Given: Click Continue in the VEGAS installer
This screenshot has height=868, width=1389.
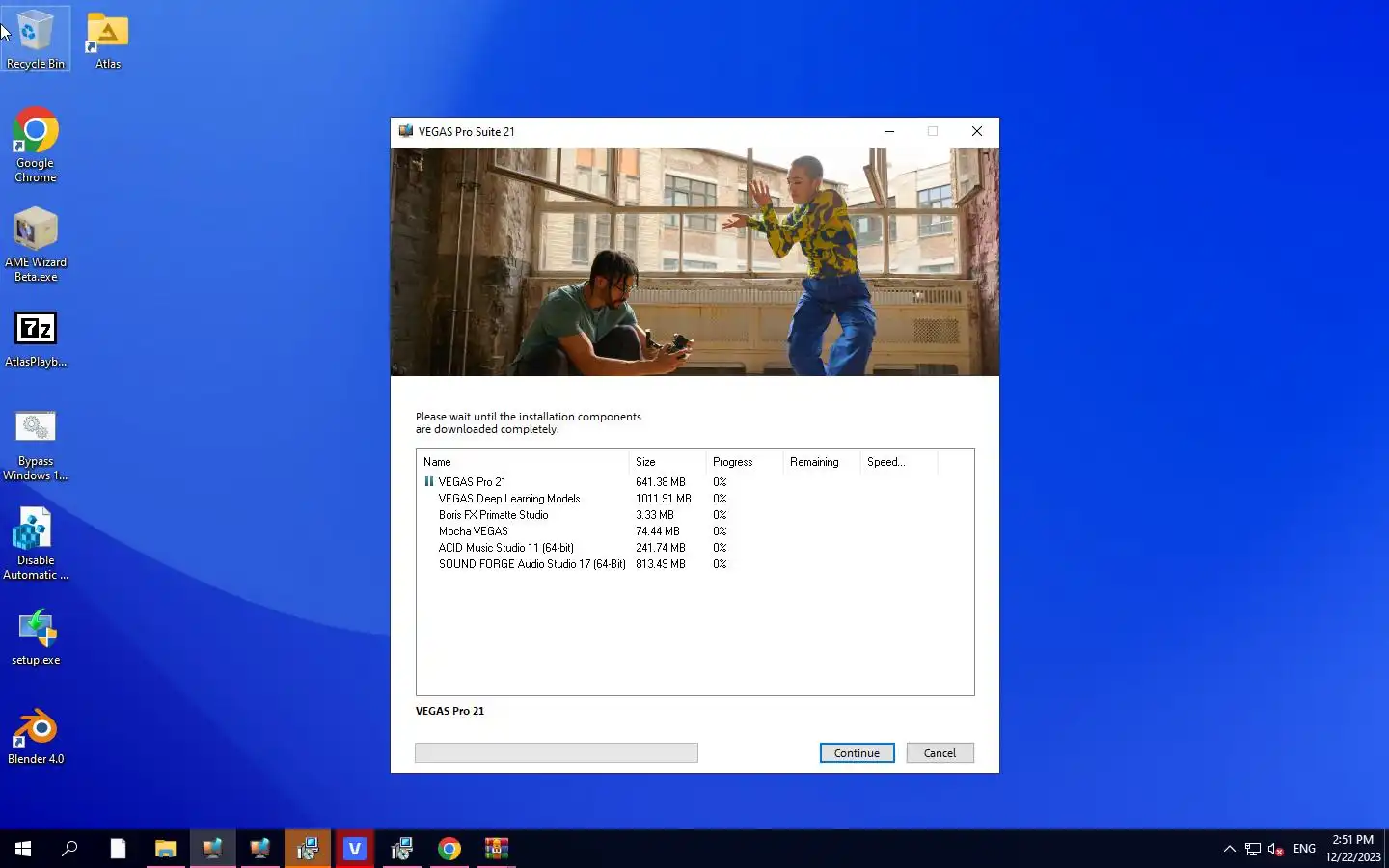Looking at the screenshot, I should point(857,753).
